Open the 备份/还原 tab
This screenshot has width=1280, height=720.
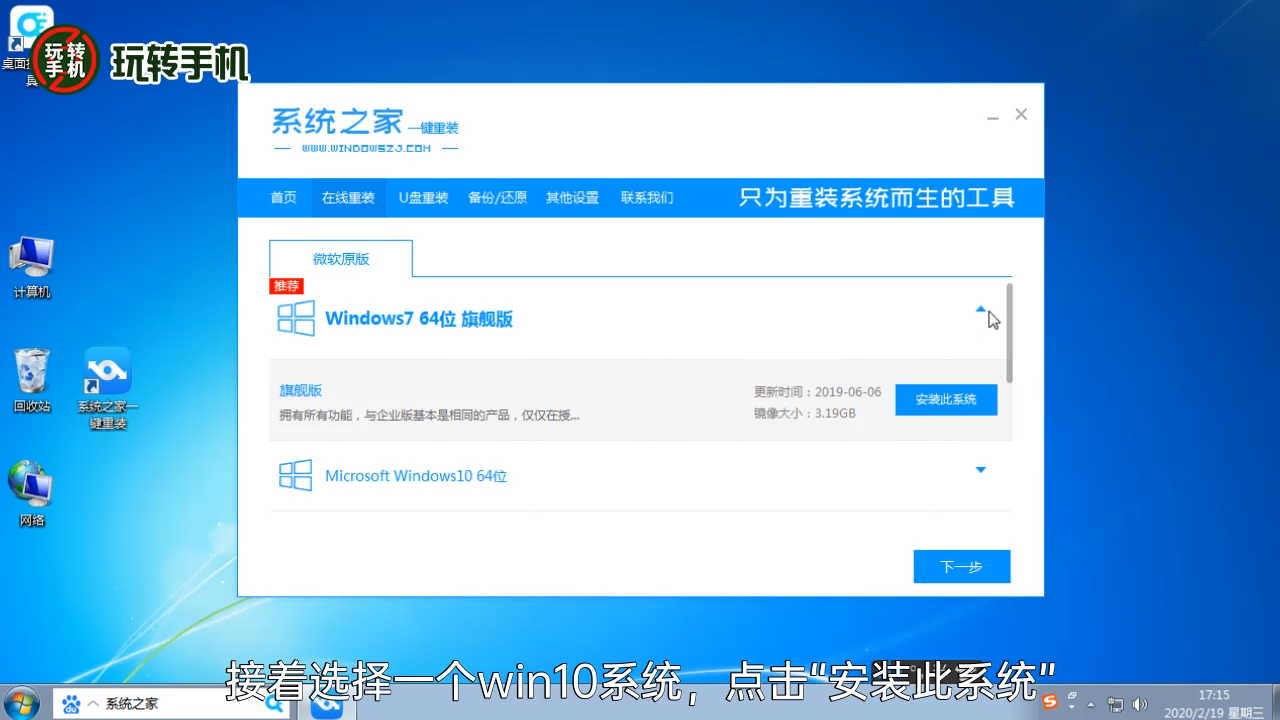pyautogui.click(x=497, y=198)
